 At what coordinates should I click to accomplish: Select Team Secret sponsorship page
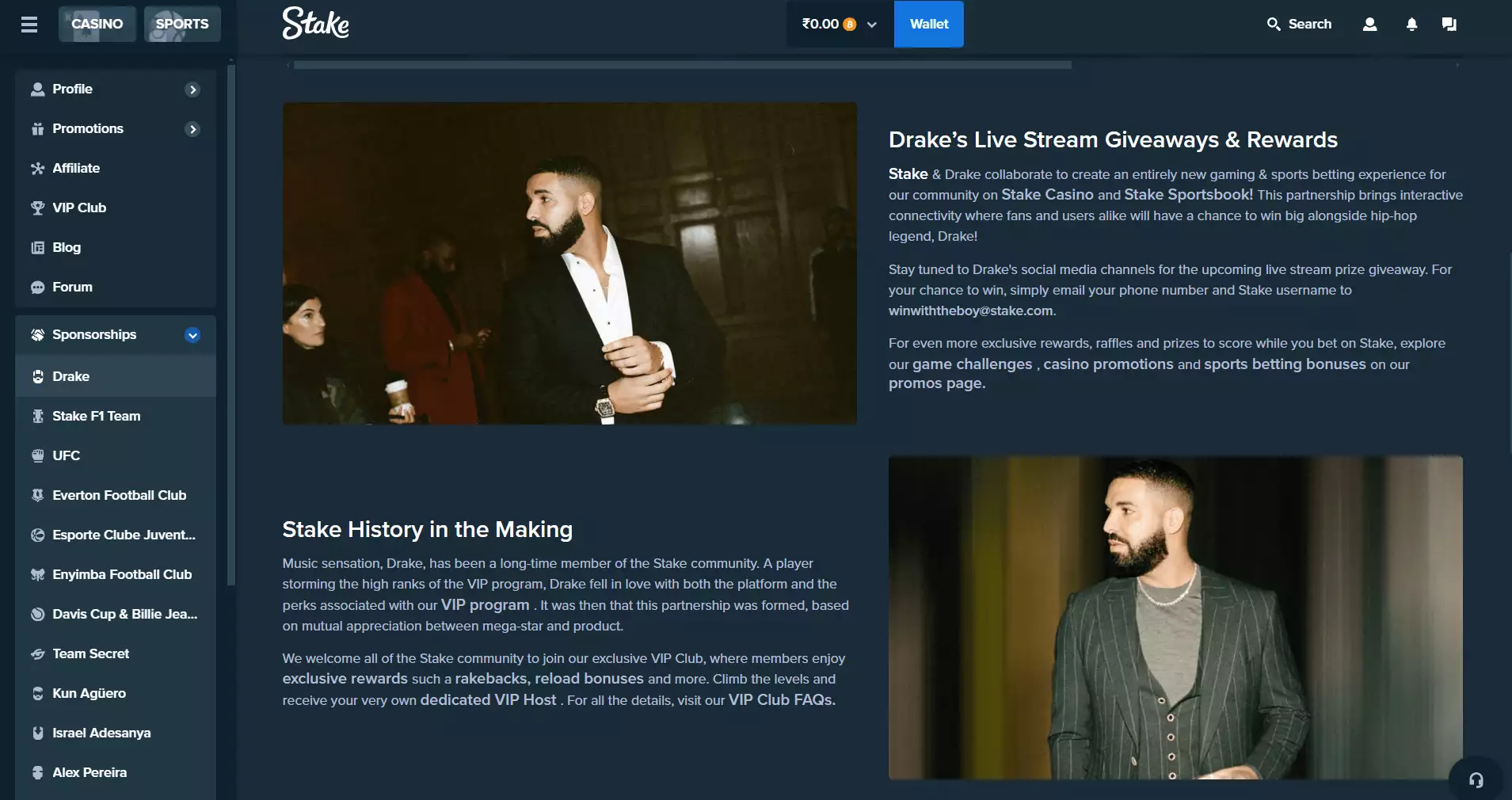coord(116,654)
